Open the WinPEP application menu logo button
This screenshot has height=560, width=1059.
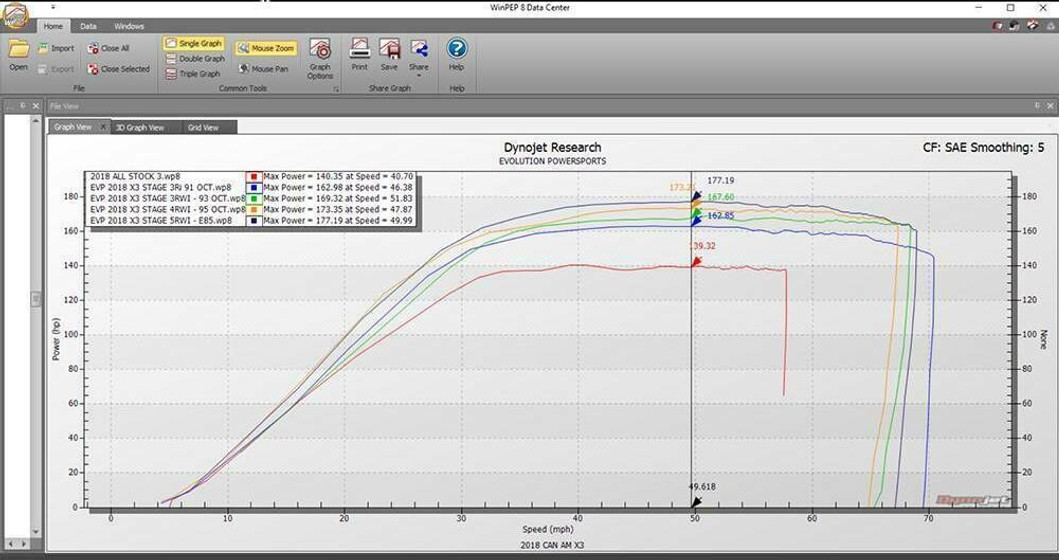[16, 16]
